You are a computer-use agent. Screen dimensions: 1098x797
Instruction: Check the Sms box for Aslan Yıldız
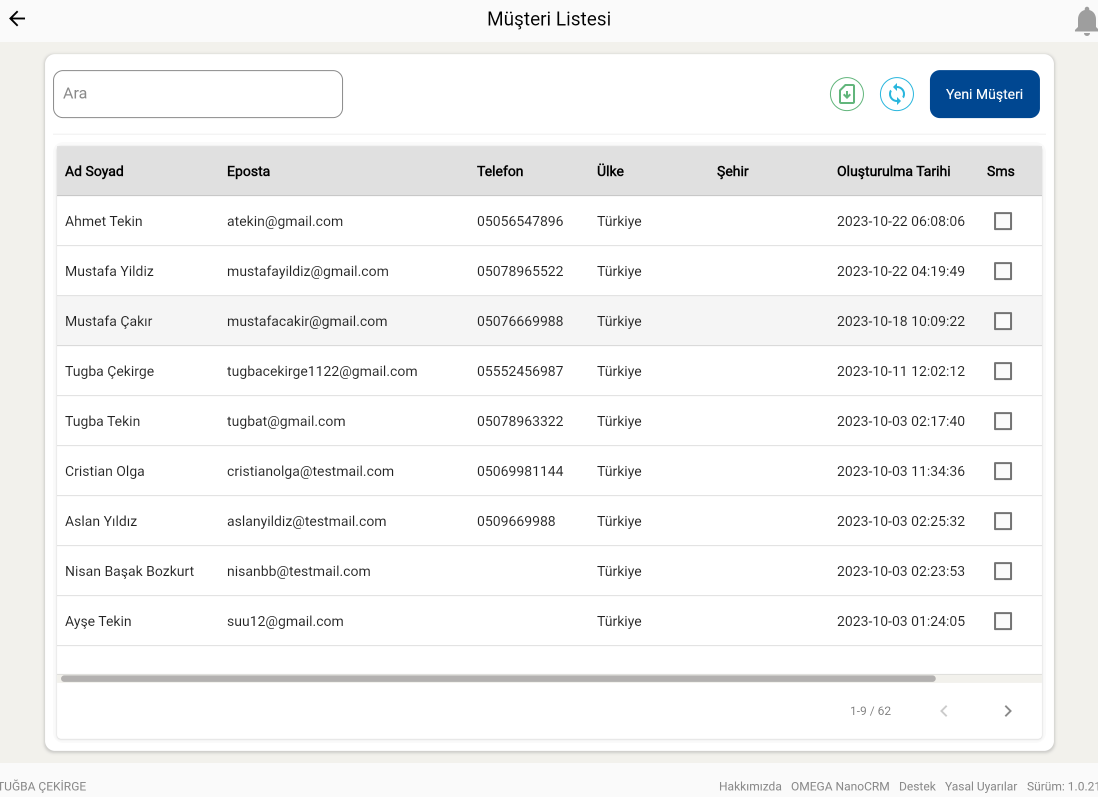click(x=1003, y=521)
